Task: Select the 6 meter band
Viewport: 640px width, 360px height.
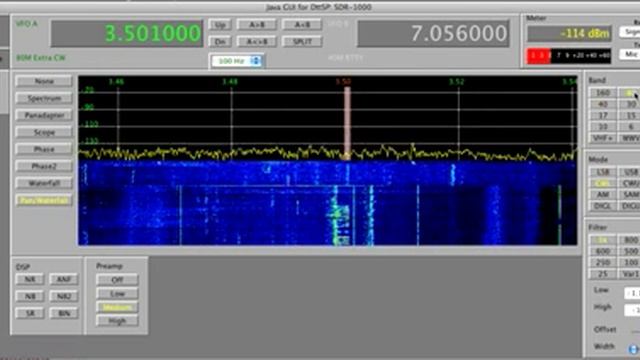Action: click(x=630, y=127)
